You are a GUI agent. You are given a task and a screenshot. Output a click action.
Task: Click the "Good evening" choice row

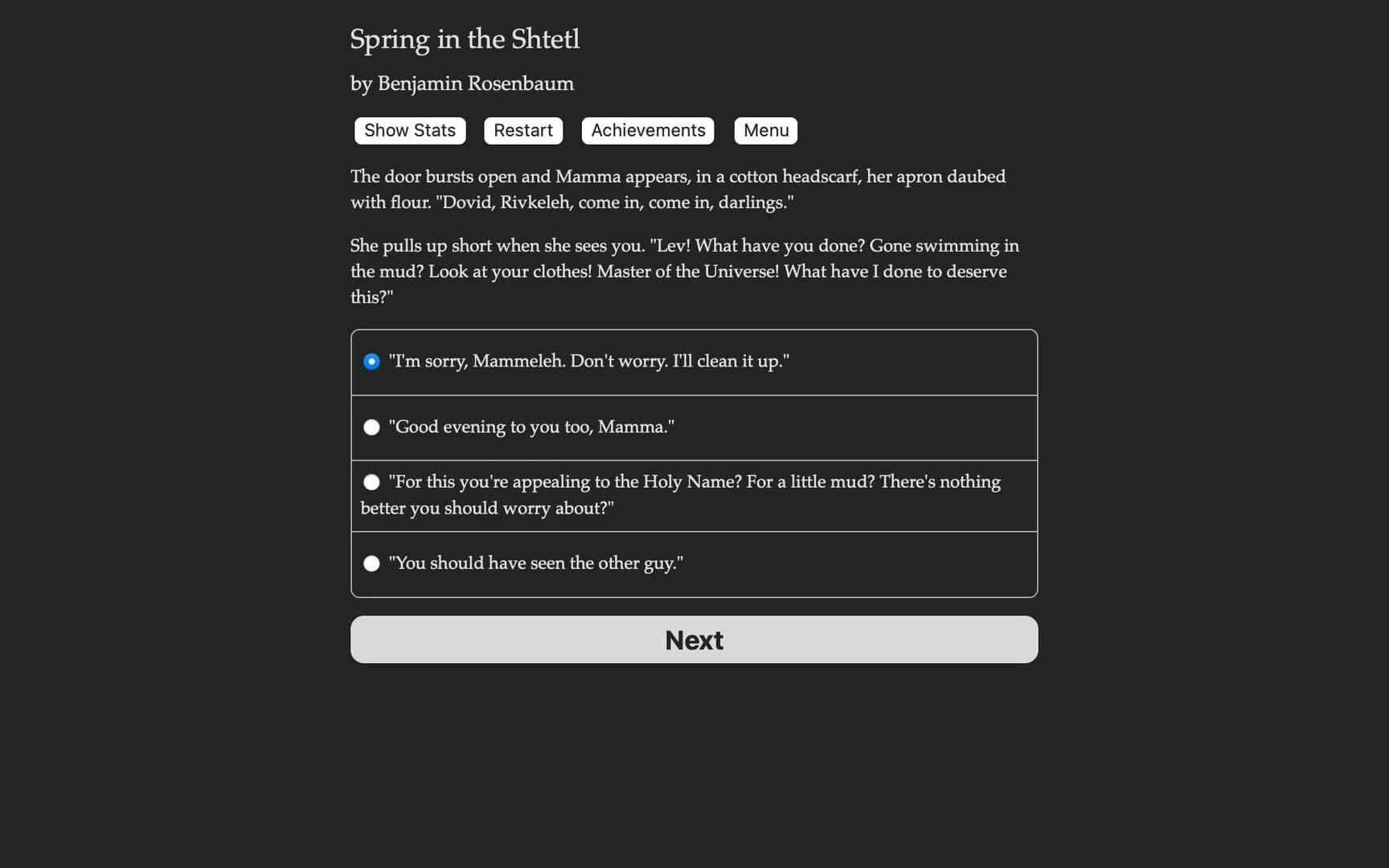(694, 427)
